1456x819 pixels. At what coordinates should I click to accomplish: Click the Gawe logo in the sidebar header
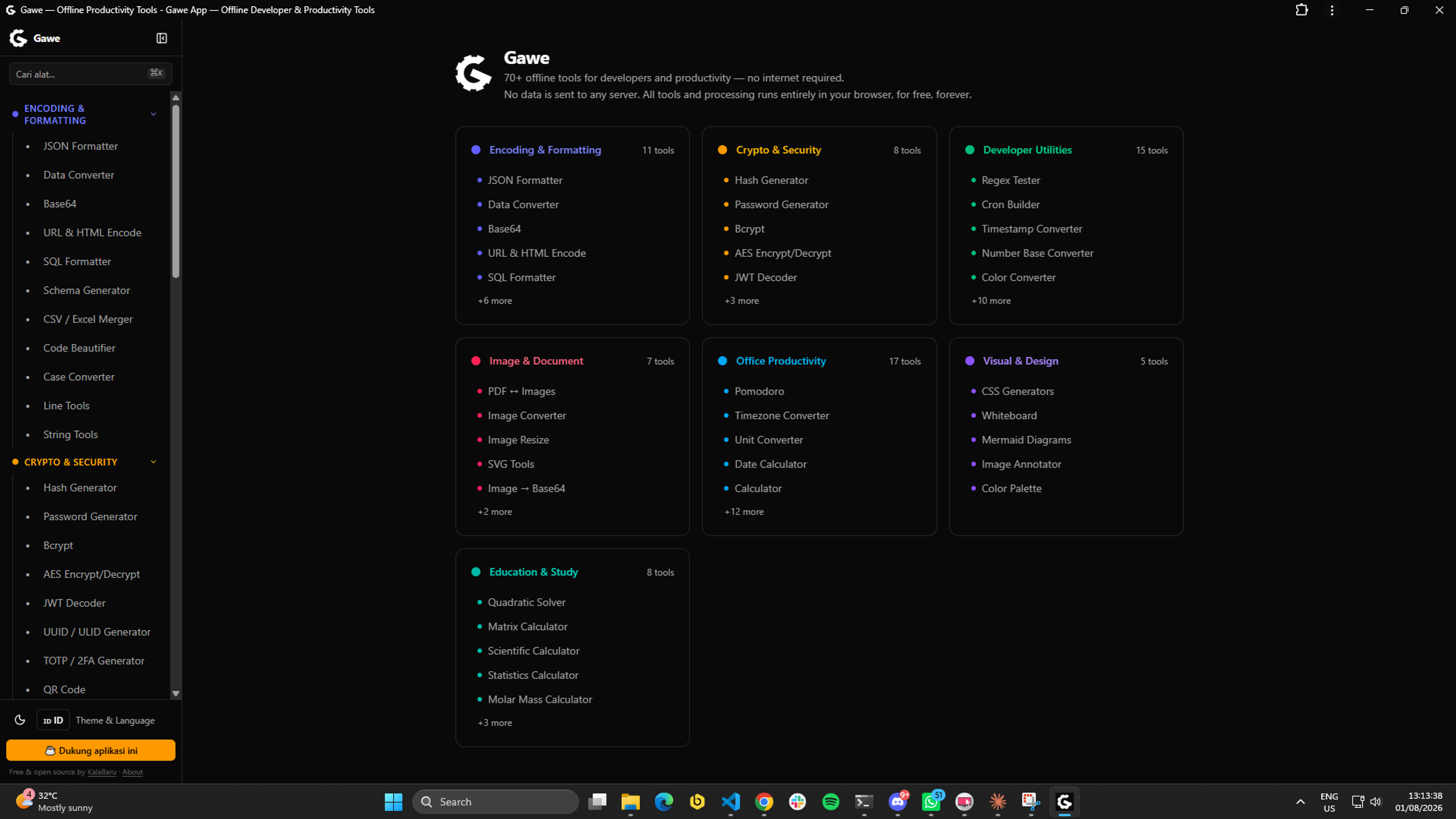pos(19,38)
